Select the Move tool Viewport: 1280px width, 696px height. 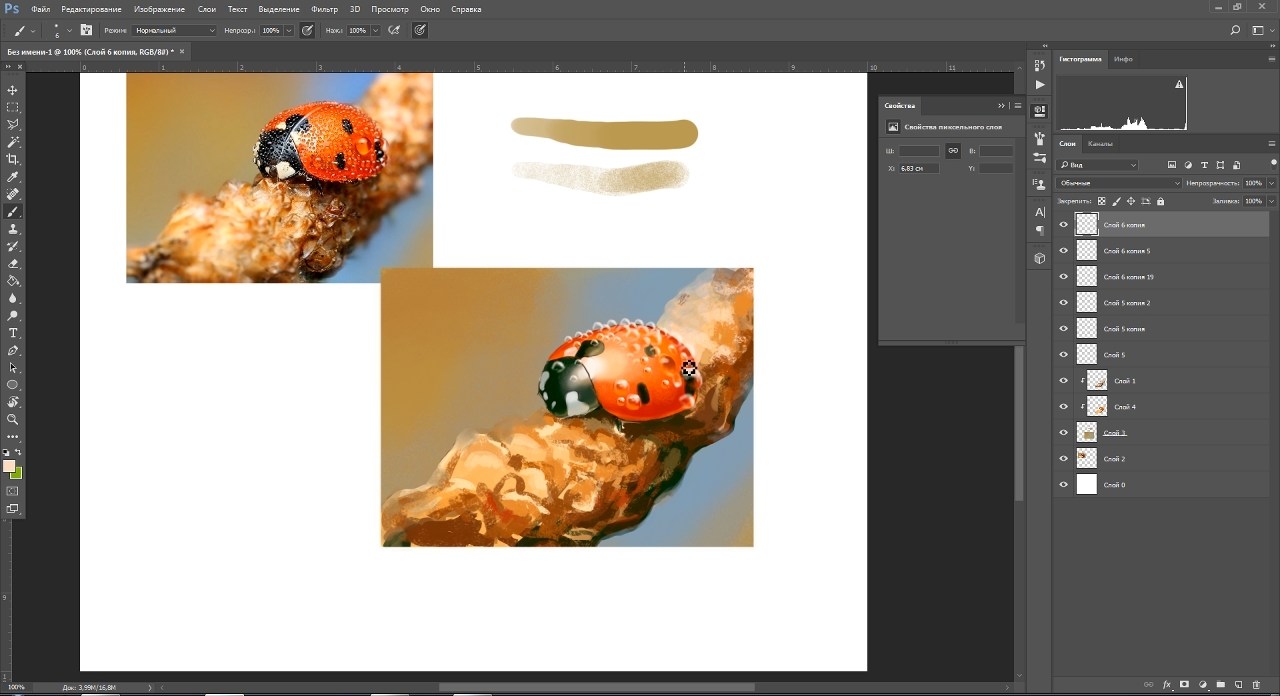[13, 90]
